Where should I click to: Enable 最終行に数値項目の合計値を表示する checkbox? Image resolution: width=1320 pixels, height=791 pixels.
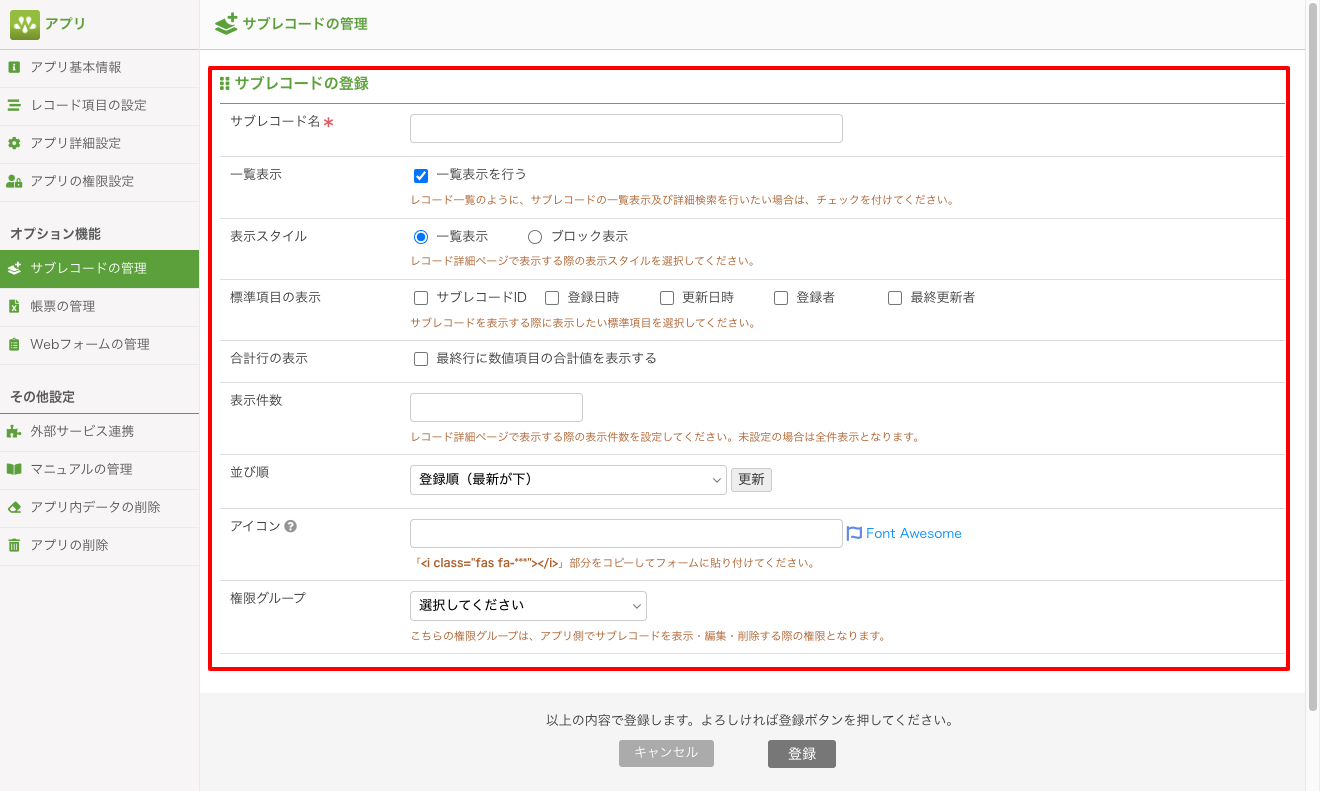point(421,359)
